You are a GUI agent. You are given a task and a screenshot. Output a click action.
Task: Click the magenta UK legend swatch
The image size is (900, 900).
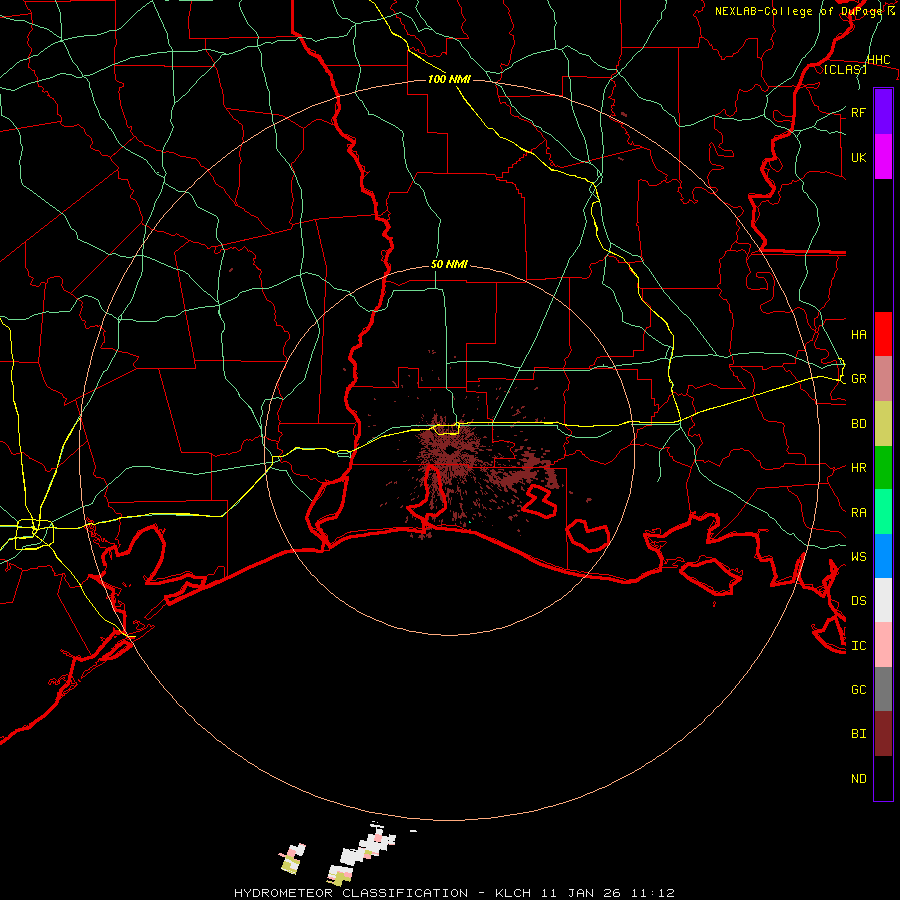[883, 157]
